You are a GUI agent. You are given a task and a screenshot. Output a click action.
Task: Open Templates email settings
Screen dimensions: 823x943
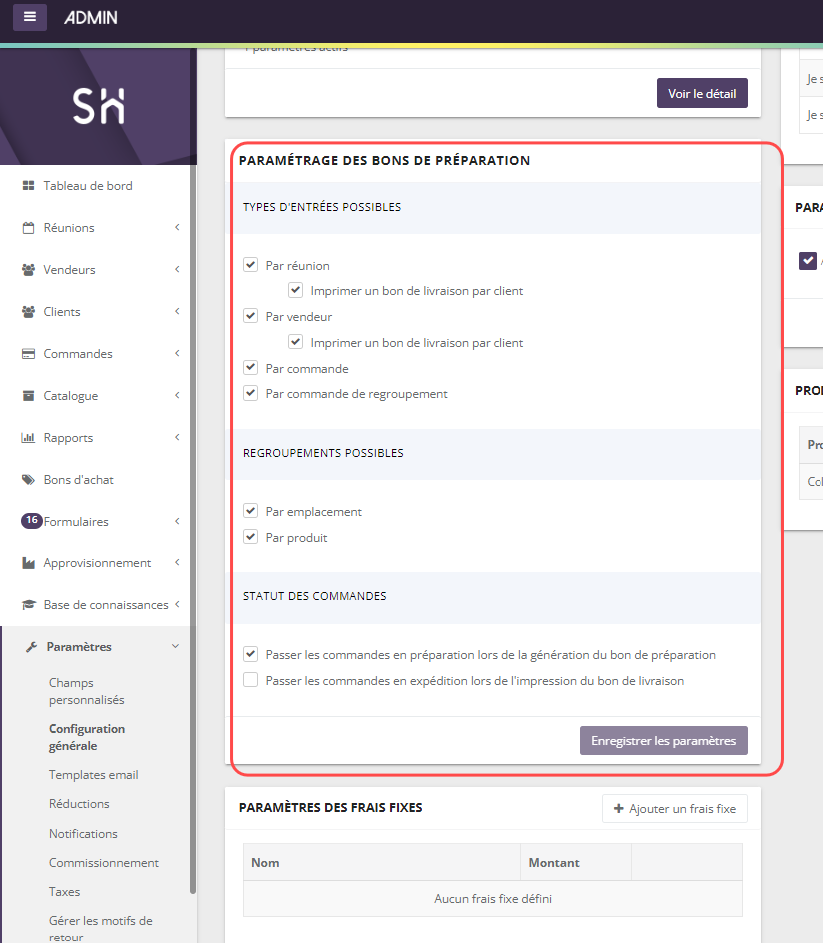(93, 775)
